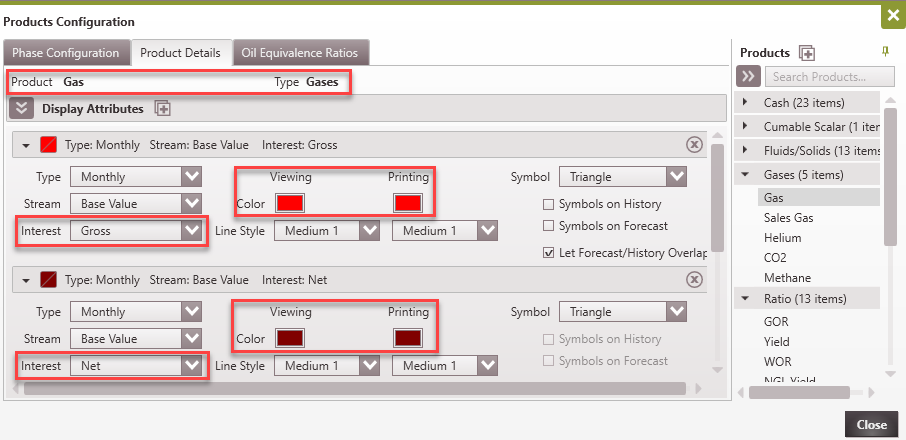This screenshot has width=906, height=440.
Task: Pick Viewing color for Net
Action: click(x=290, y=338)
